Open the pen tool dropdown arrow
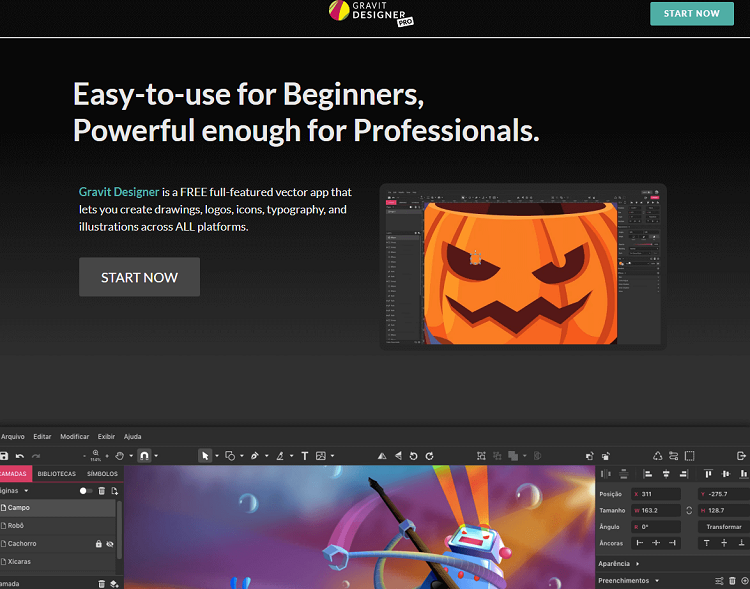The image size is (750, 589). click(266, 456)
